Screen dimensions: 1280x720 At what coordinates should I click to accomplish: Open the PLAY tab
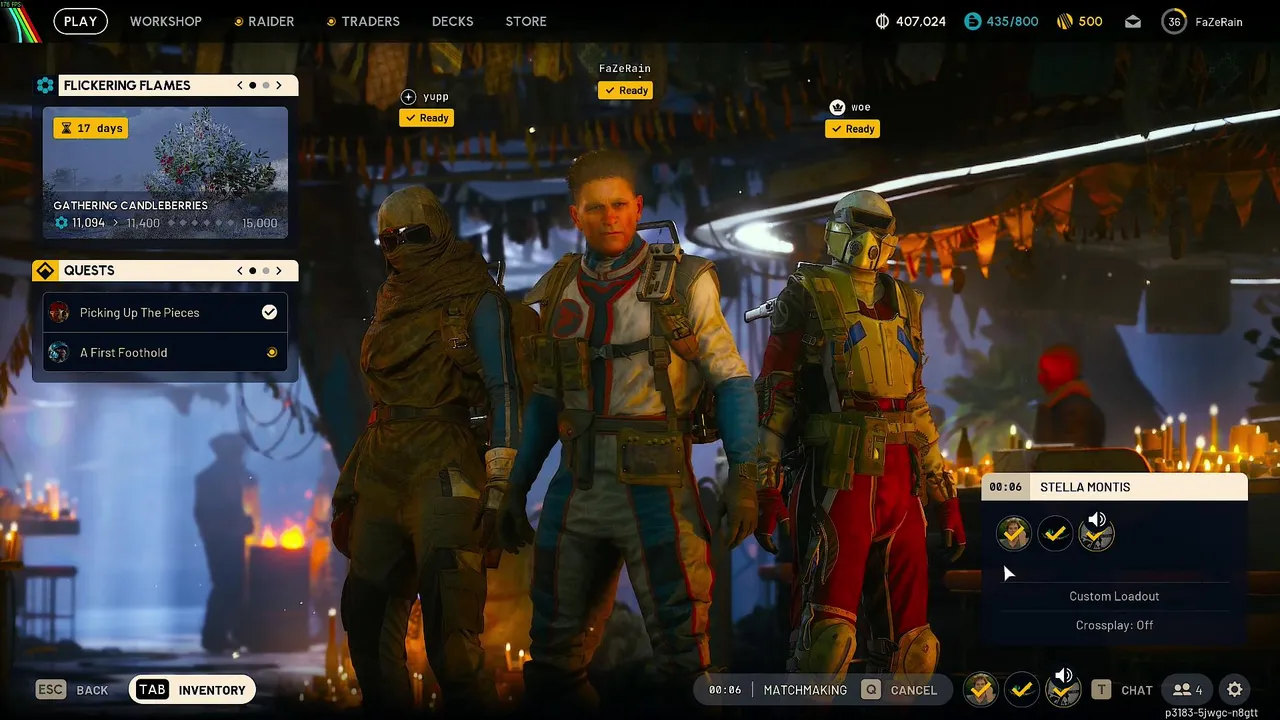point(80,21)
